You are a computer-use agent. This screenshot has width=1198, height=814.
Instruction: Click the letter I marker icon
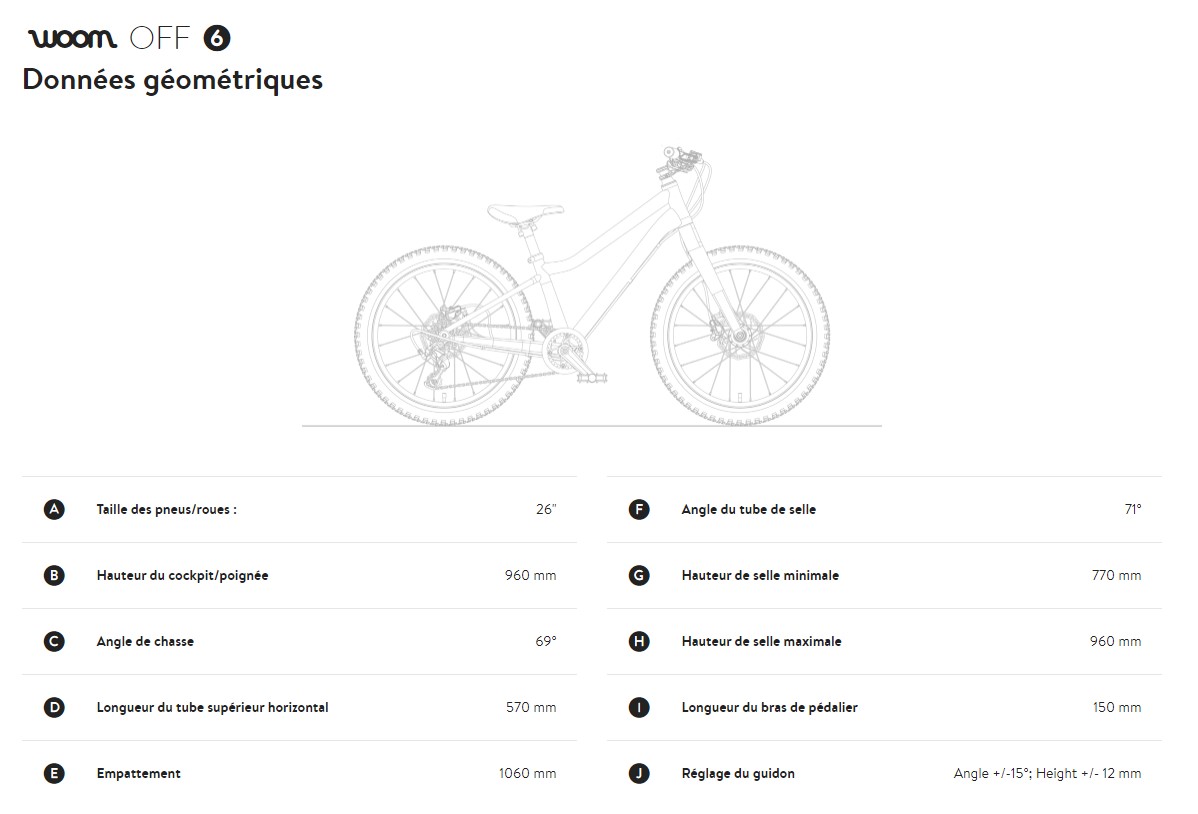[x=639, y=707]
